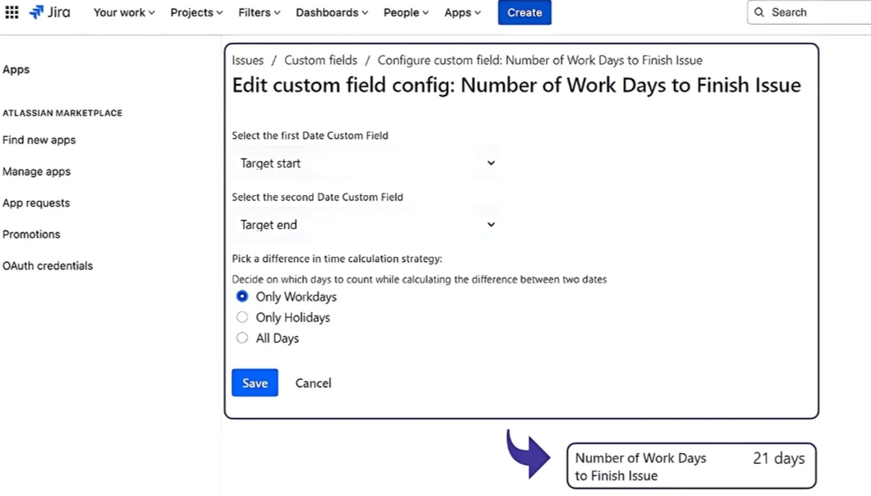Click Cancel to discard changes
This screenshot has height=496, width=871.
click(x=313, y=383)
